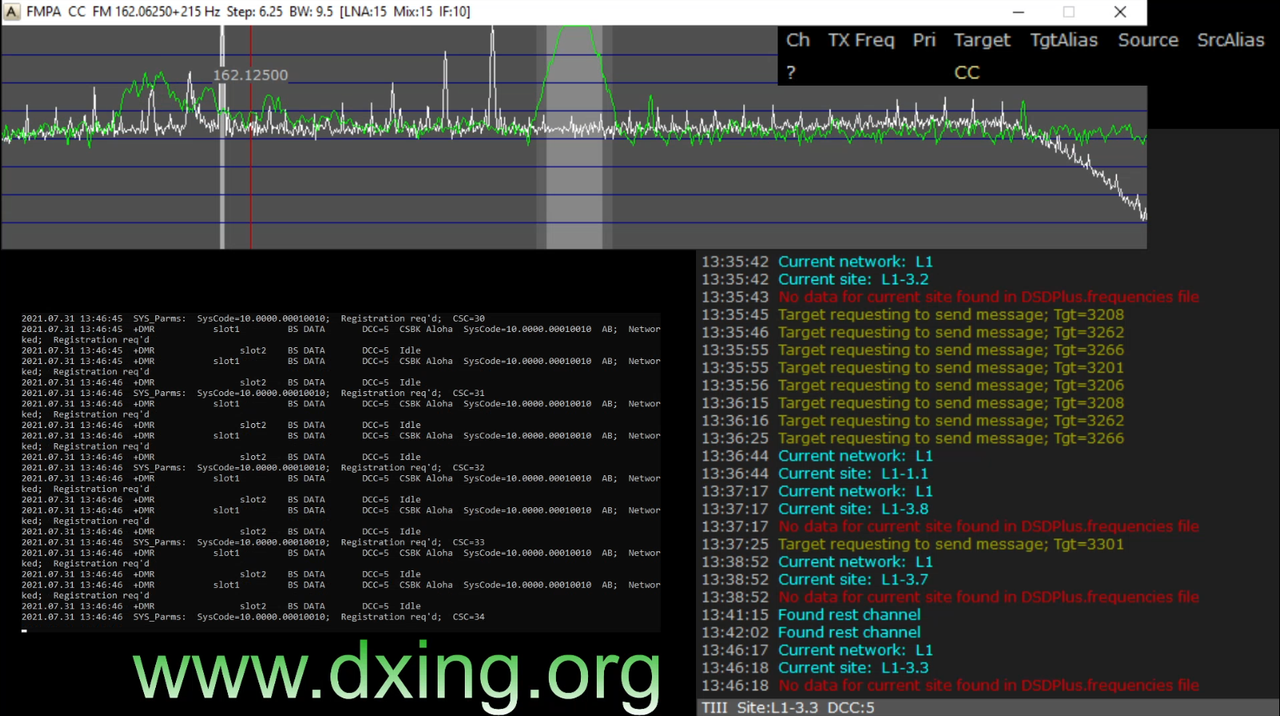Minimize the FMPA window

click(1018, 12)
